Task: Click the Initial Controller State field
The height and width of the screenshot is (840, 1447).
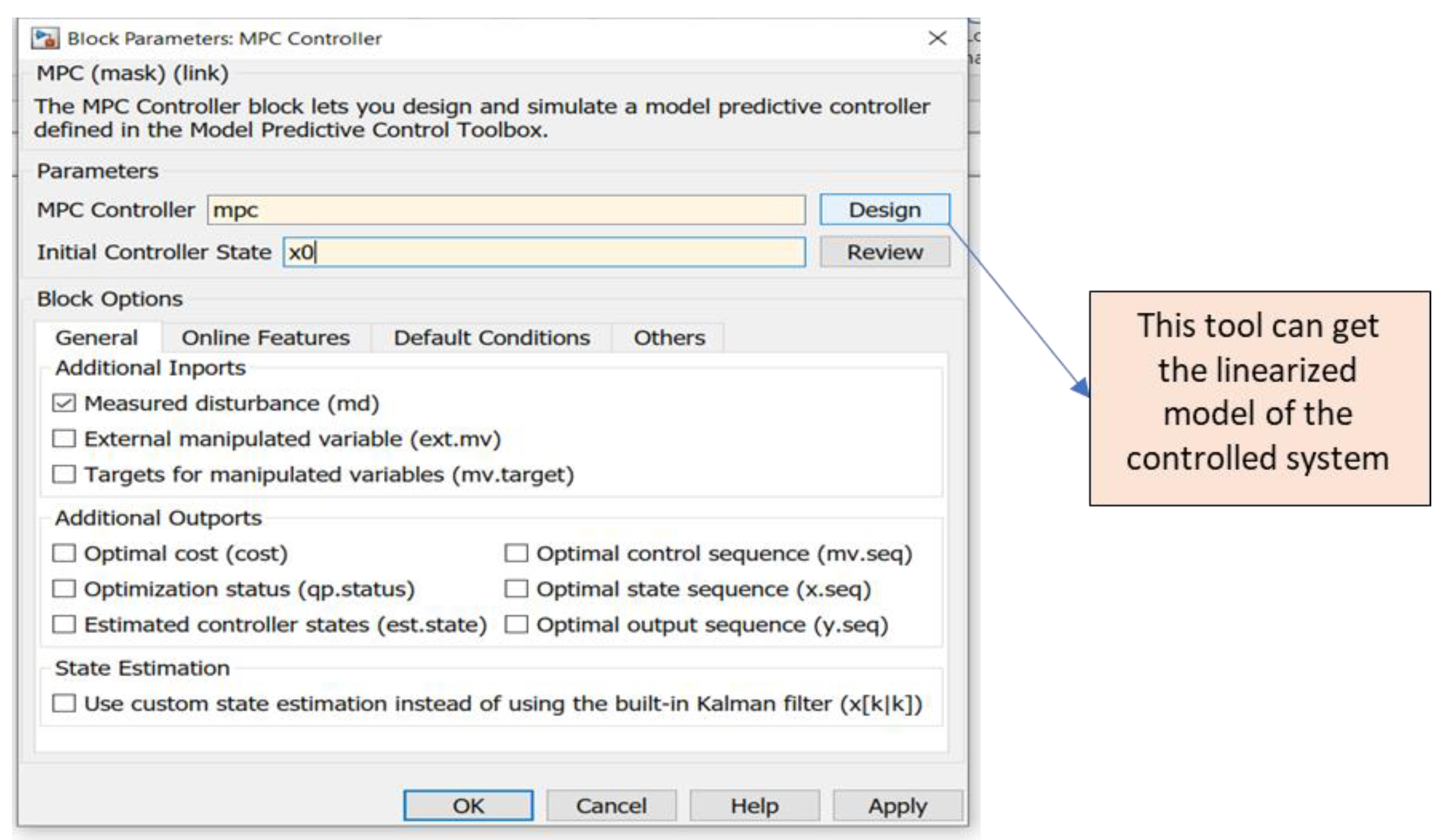Action: tap(543, 253)
